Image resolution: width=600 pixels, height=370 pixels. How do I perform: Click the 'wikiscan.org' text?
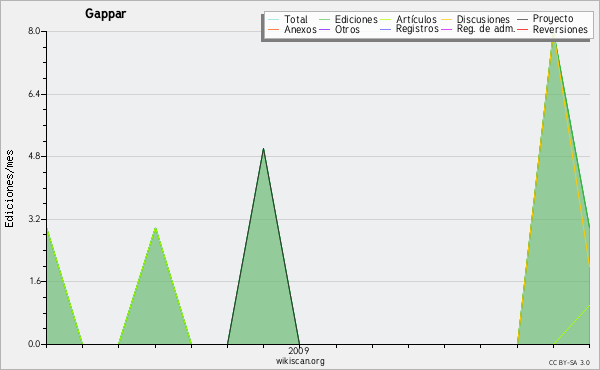pyautogui.click(x=300, y=361)
